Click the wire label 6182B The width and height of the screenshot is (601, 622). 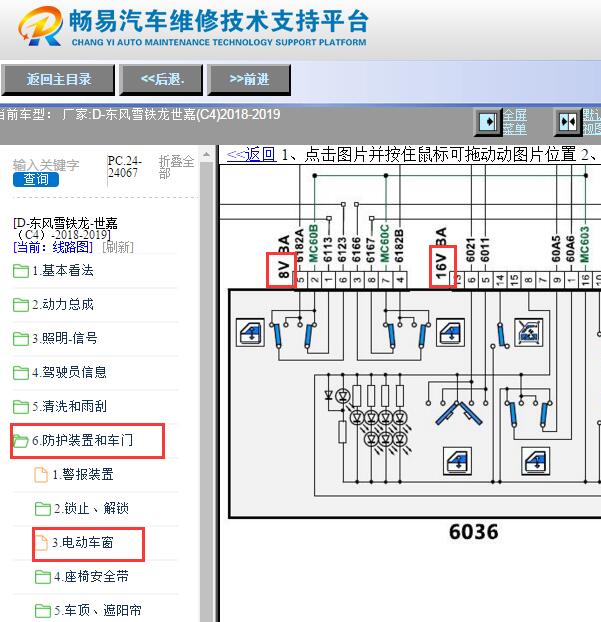point(399,245)
